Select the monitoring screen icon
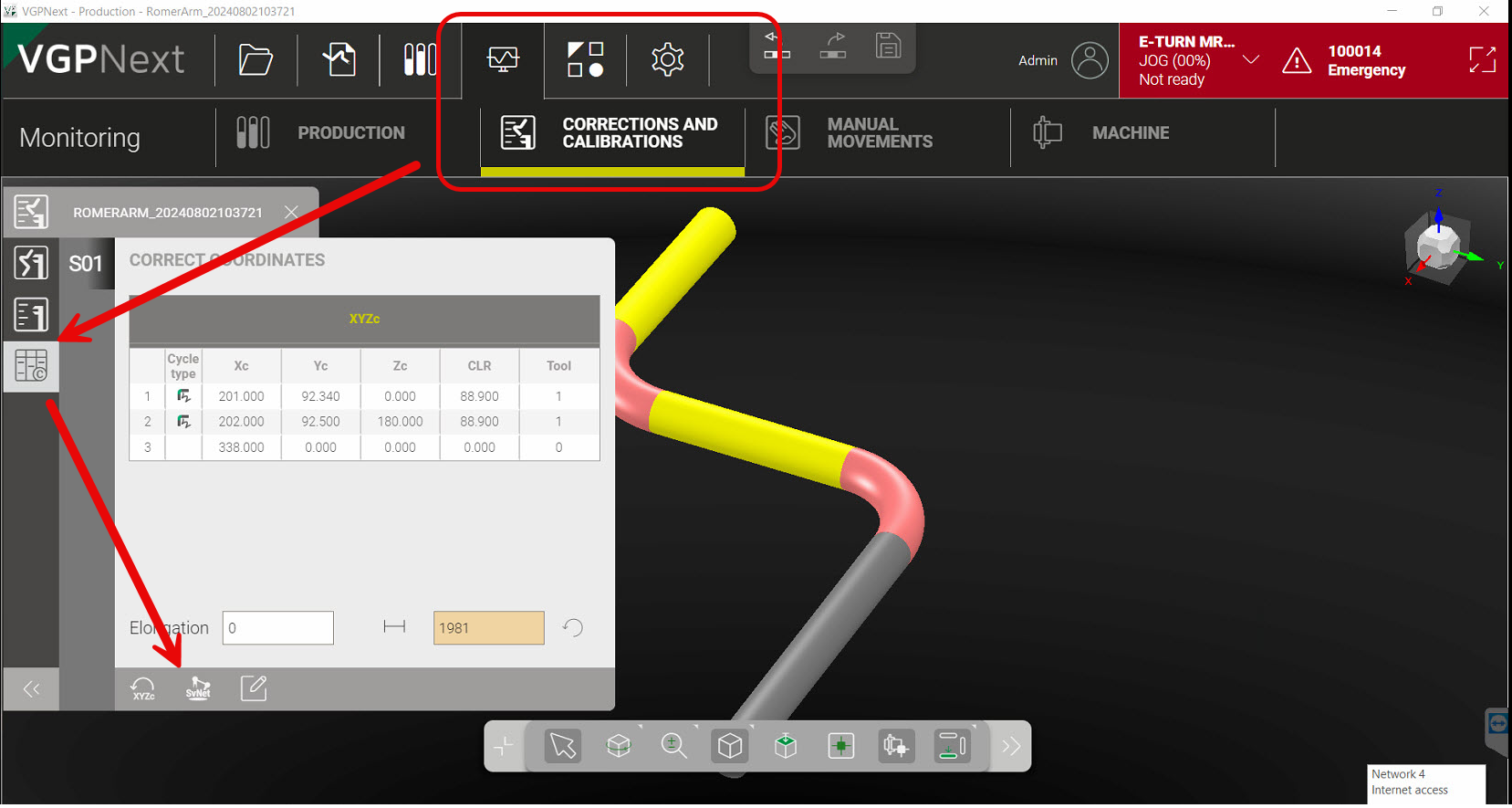This screenshot has width=1512, height=808. (503, 60)
